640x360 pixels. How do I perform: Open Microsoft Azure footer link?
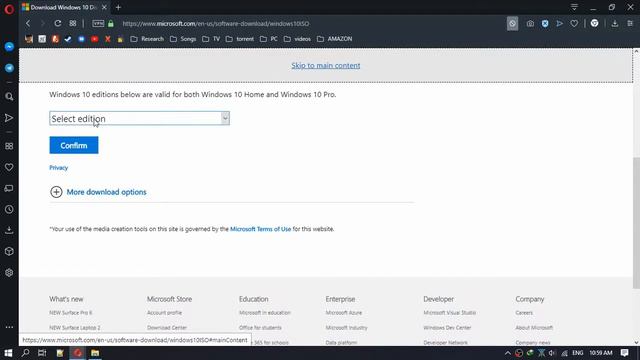tap(344, 313)
